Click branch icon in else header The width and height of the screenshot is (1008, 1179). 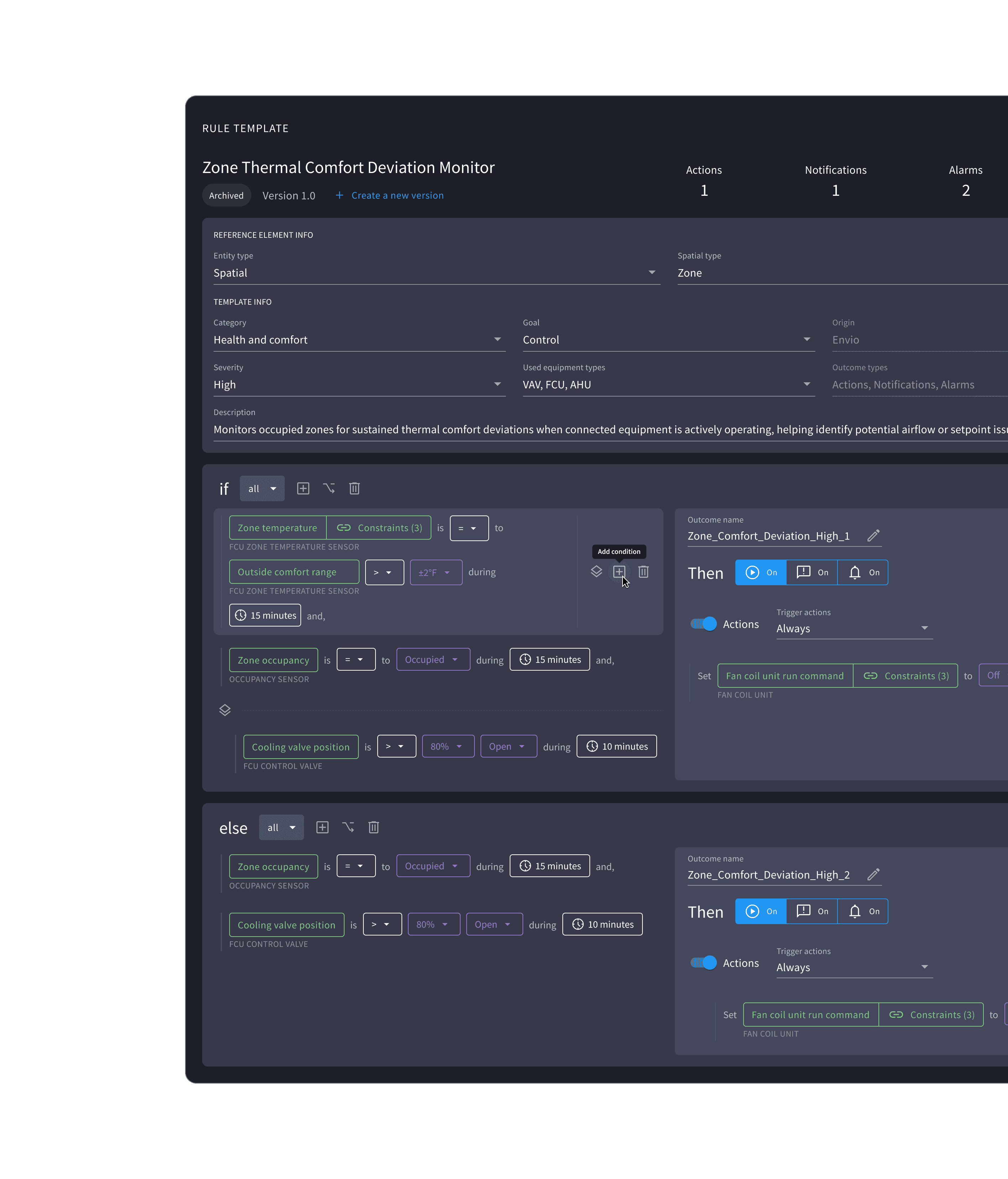tap(348, 827)
